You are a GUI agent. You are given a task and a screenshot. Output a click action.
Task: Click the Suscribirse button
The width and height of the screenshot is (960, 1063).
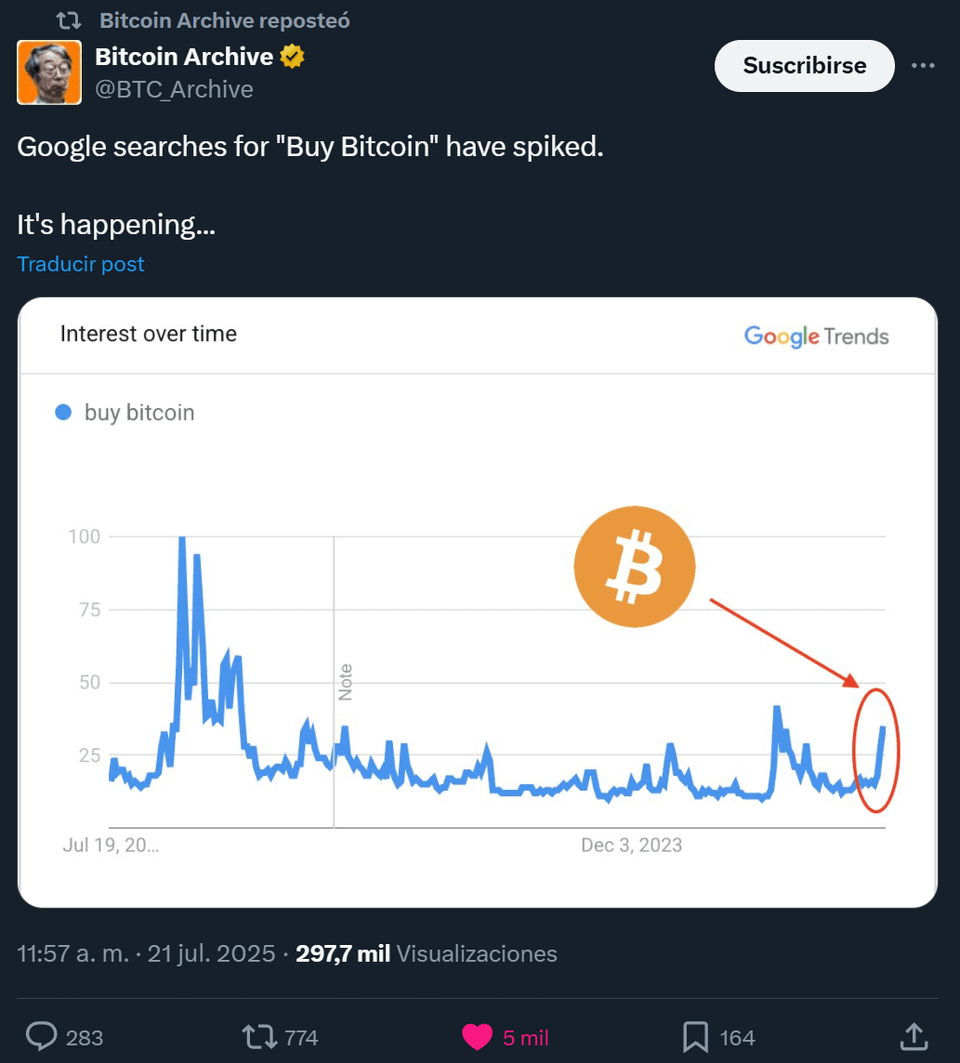click(x=805, y=66)
